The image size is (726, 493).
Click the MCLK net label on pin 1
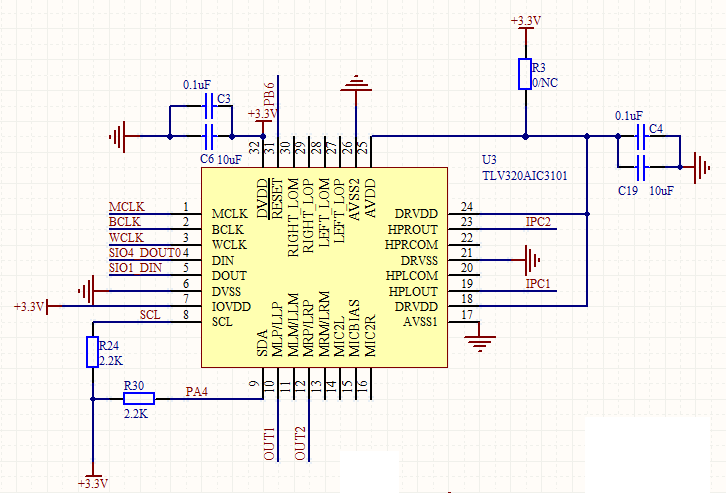[x=126, y=206]
